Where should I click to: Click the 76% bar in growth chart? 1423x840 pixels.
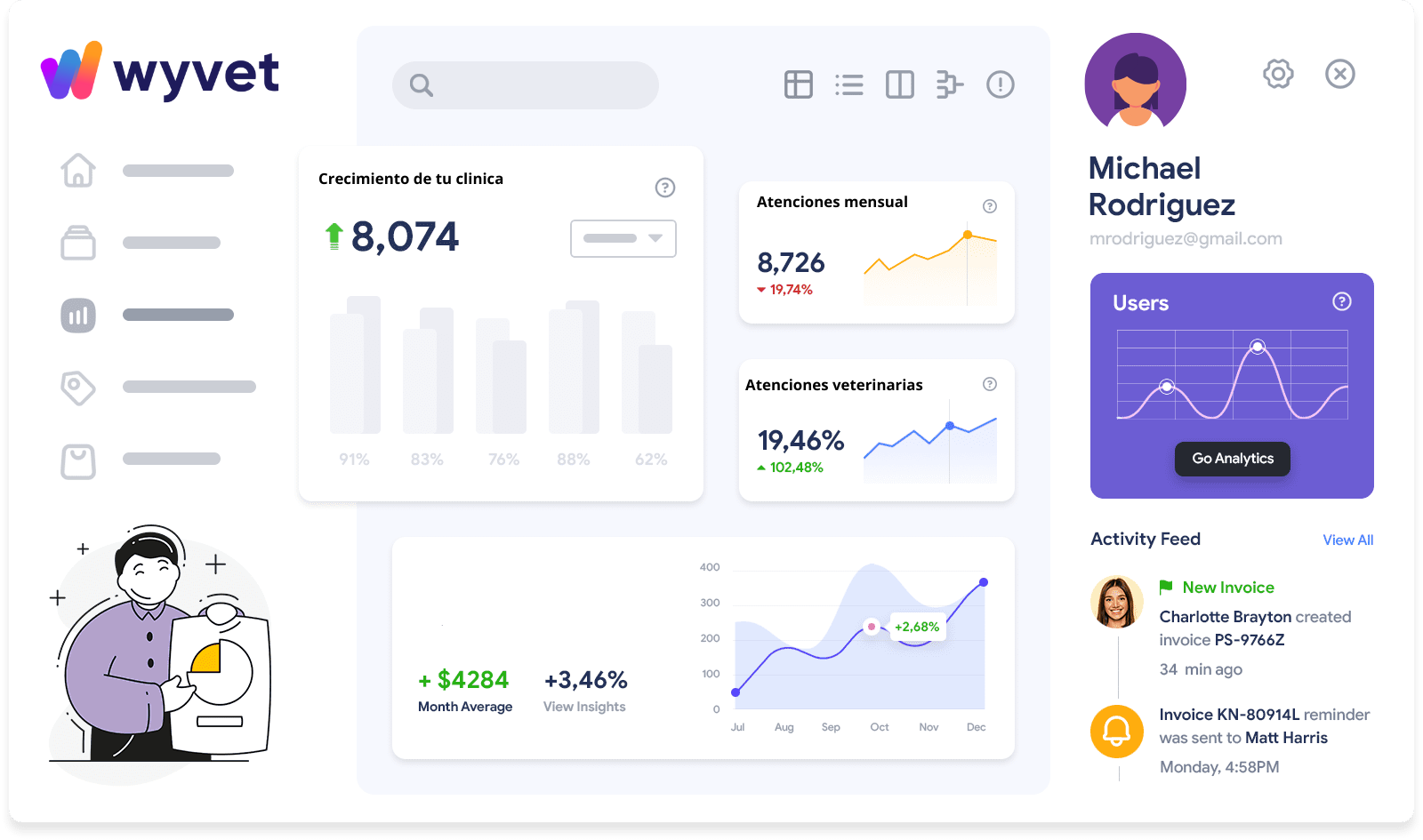pyautogui.click(x=501, y=376)
